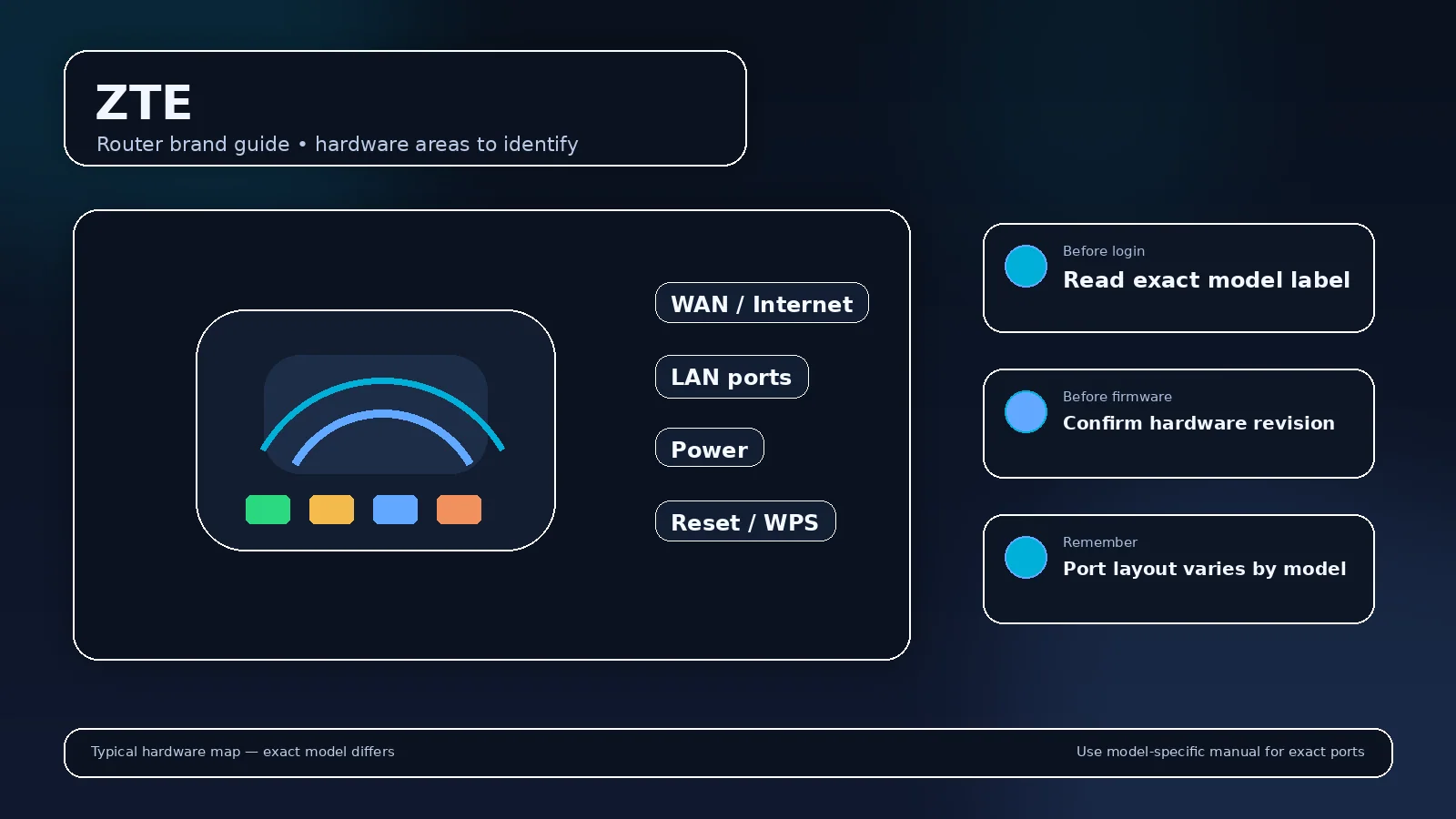Click the orange port on router illustration
Screen dimensions: 1456x819
pyautogui.click(x=459, y=510)
